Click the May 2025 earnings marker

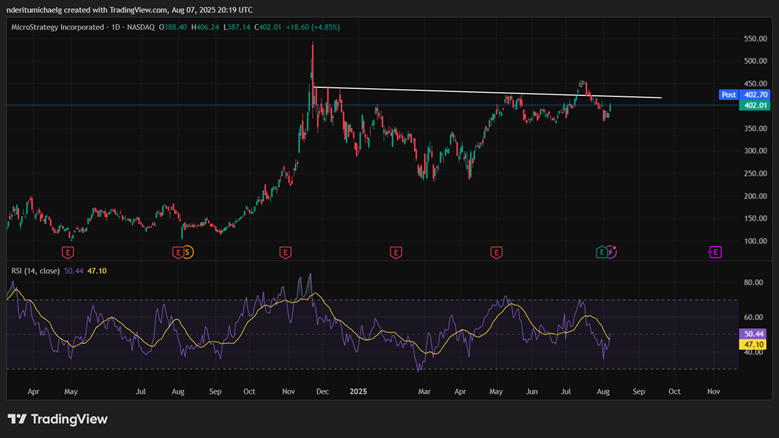[497, 252]
